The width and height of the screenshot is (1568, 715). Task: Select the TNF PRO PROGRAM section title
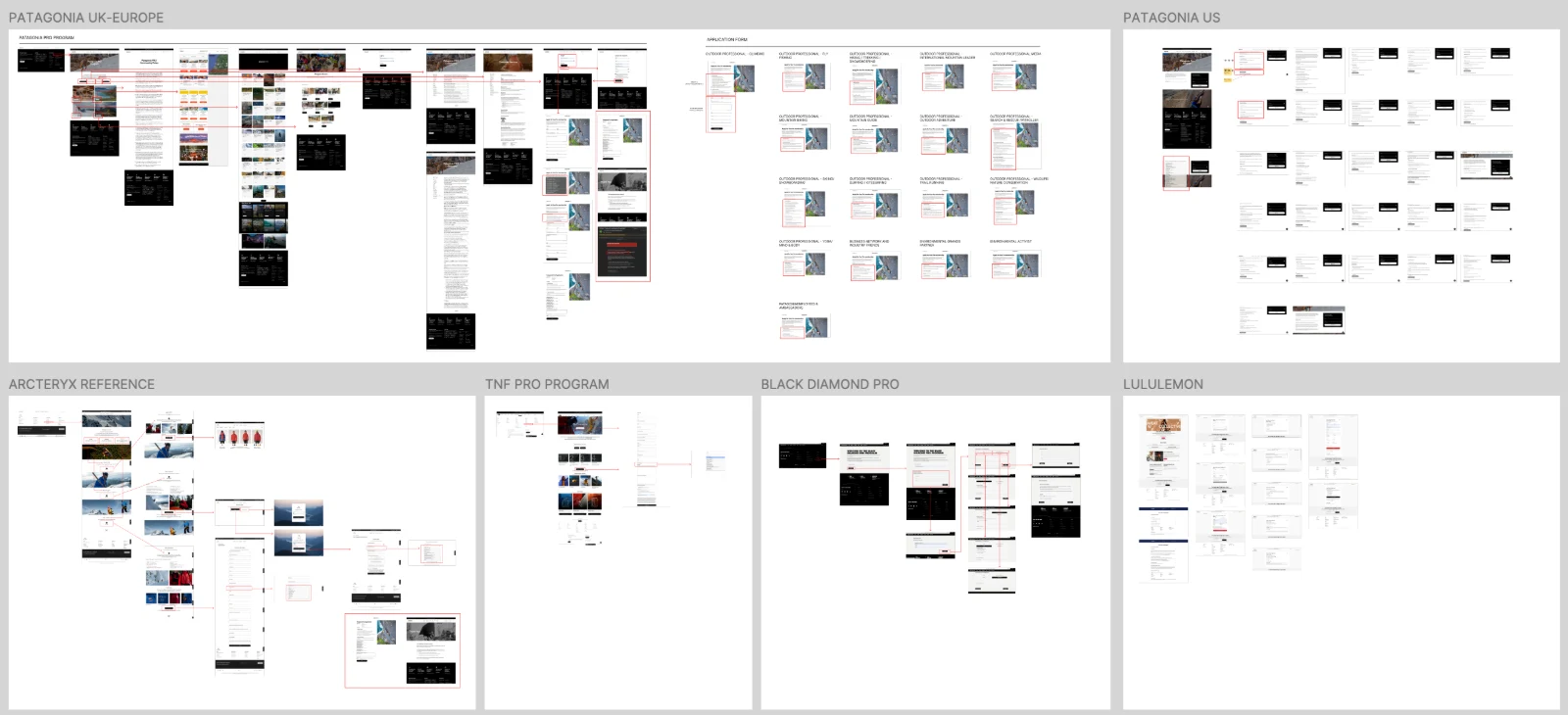[x=547, y=384]
